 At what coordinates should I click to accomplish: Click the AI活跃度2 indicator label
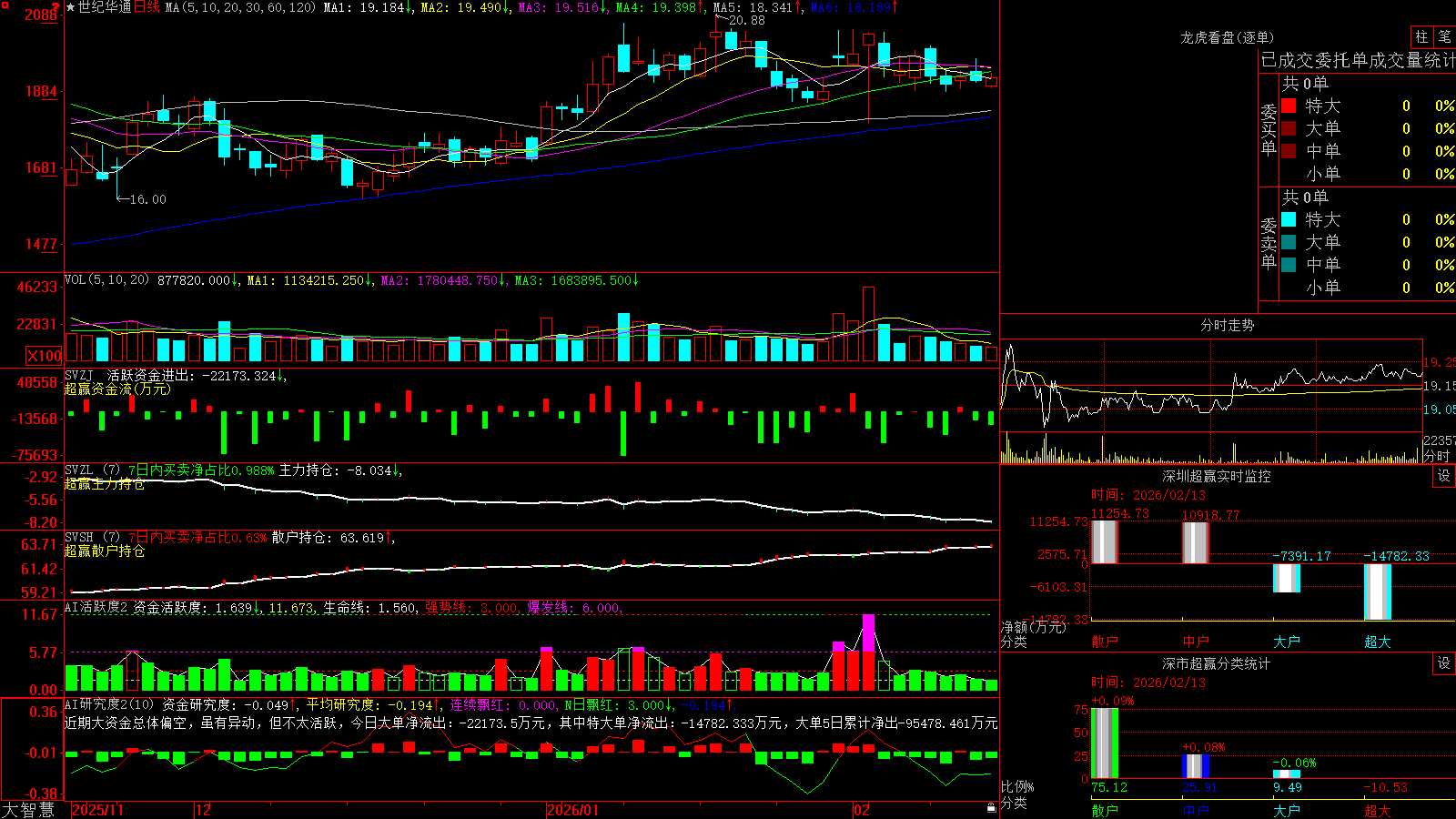coord(96,608)
